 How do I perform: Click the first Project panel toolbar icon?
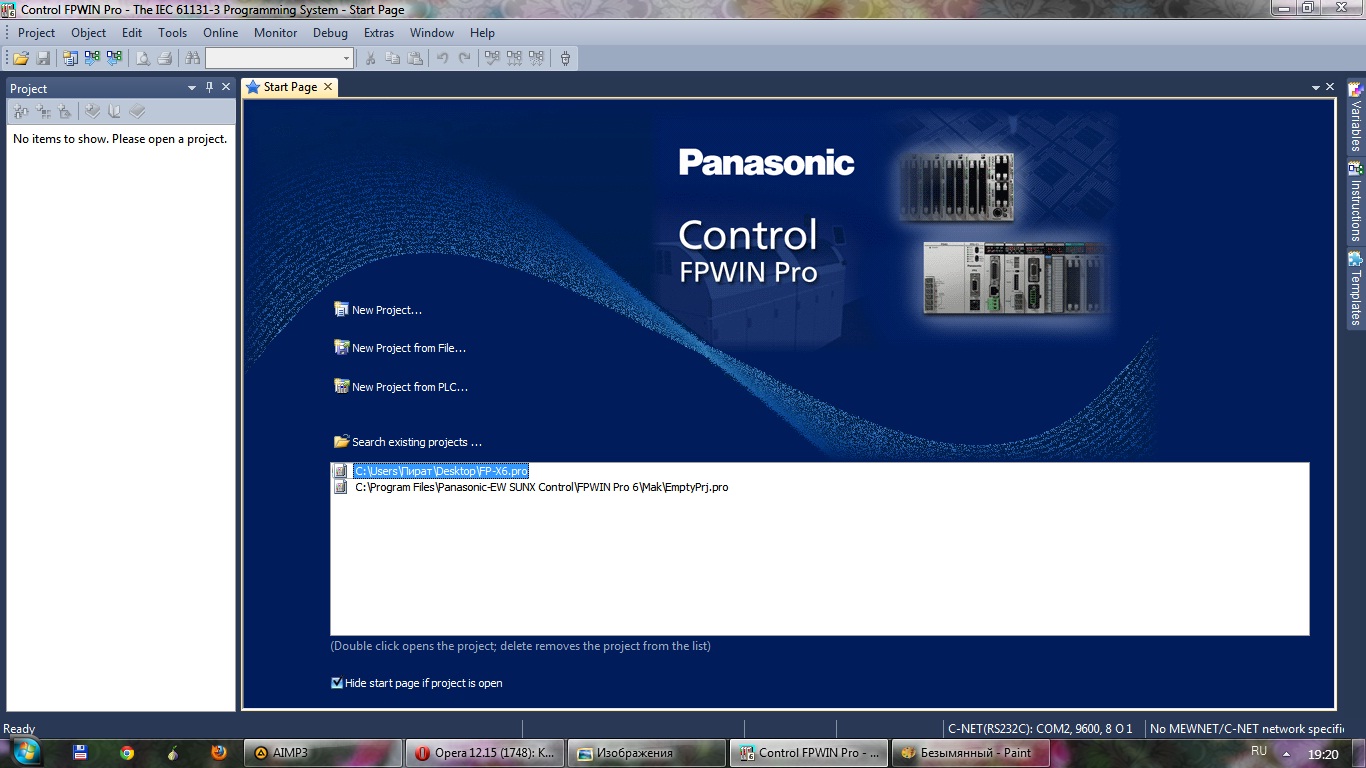coord(20,112)
